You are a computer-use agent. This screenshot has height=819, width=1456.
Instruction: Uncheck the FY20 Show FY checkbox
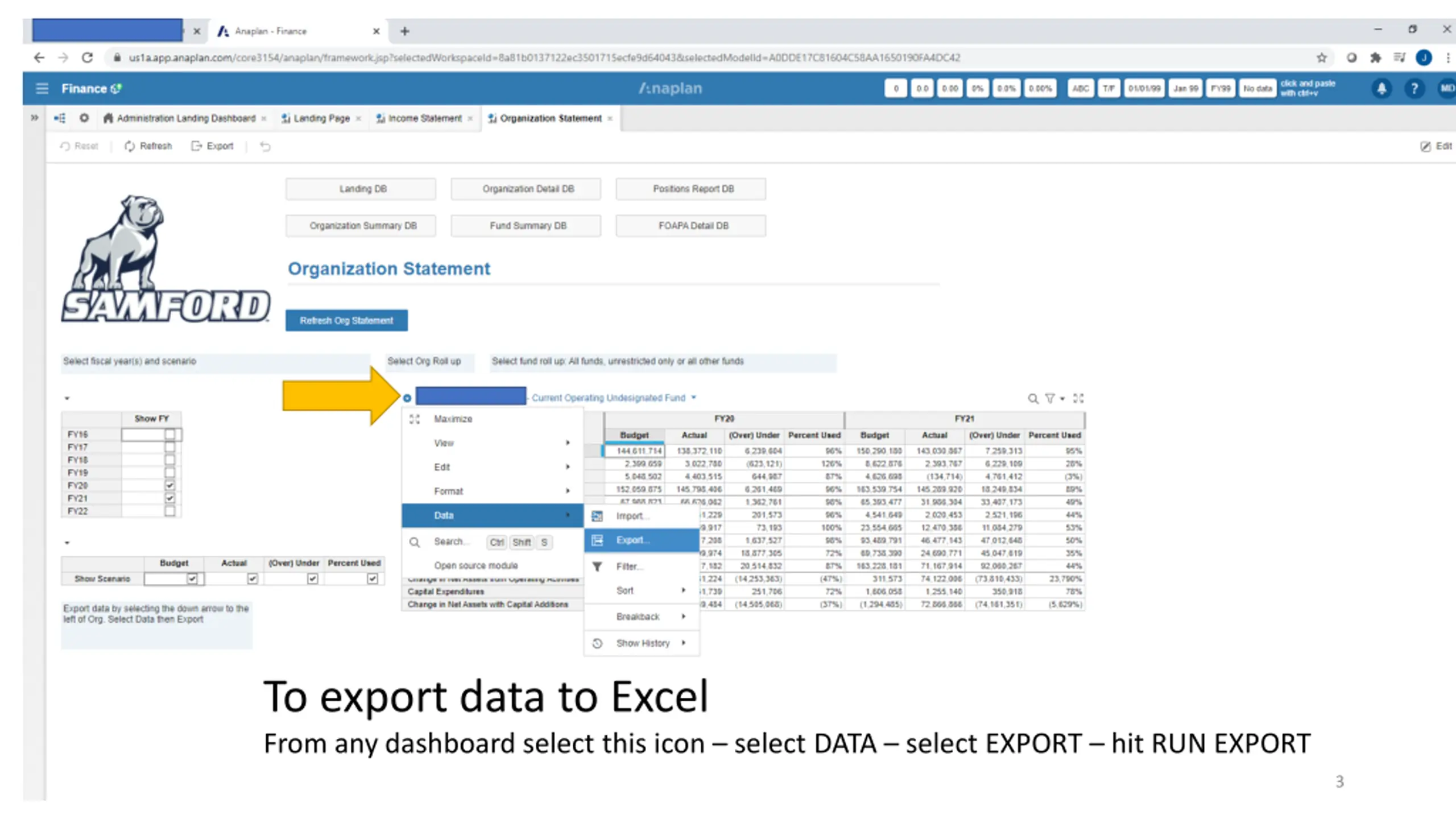tap(169, 486)
